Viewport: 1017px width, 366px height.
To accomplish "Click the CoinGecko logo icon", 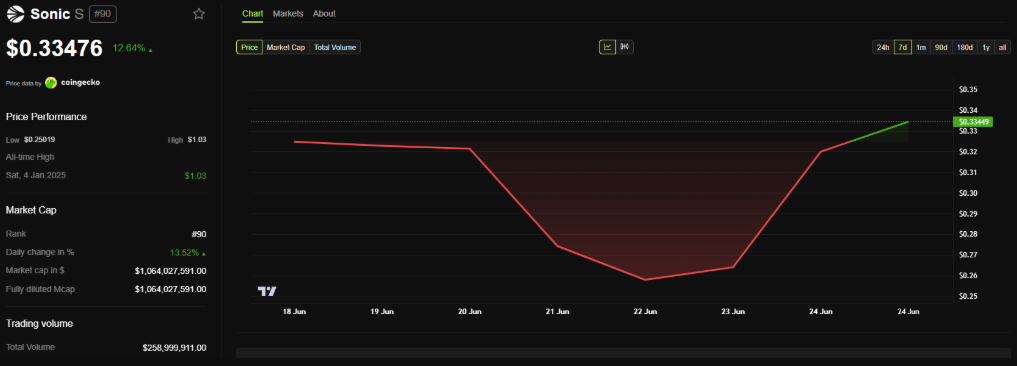I will (51, 83).
